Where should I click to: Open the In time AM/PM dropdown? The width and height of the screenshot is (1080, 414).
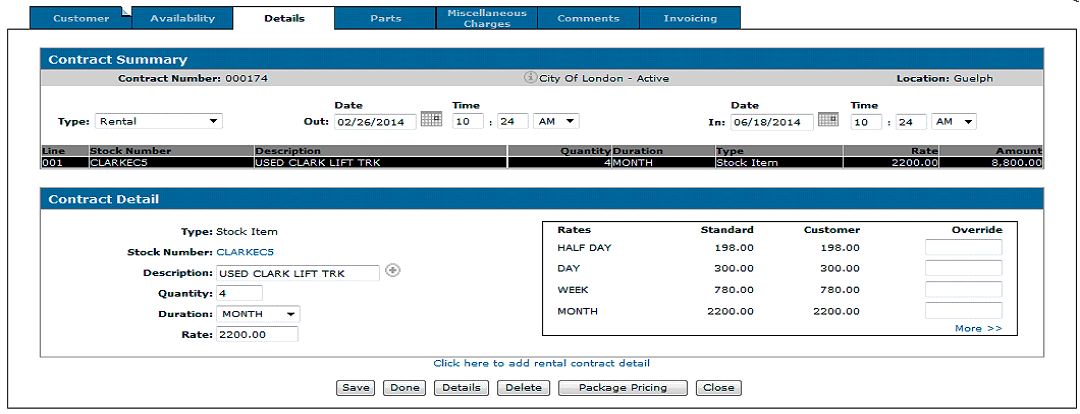tap(953, 122)
